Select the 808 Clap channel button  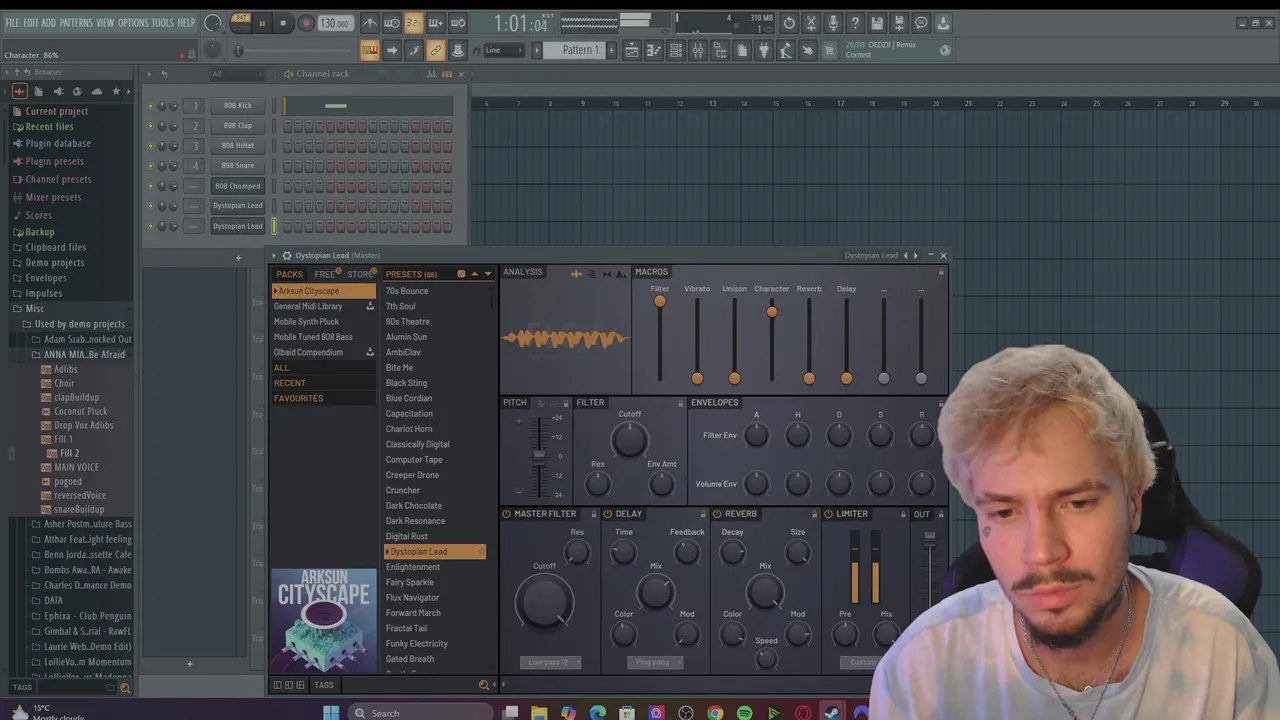click(238, 125)
